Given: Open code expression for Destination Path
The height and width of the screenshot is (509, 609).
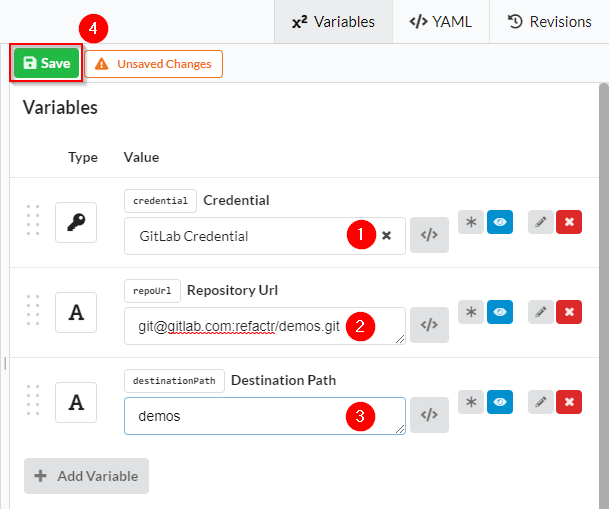Looking at the screenshot, I should tap(429, 415).
